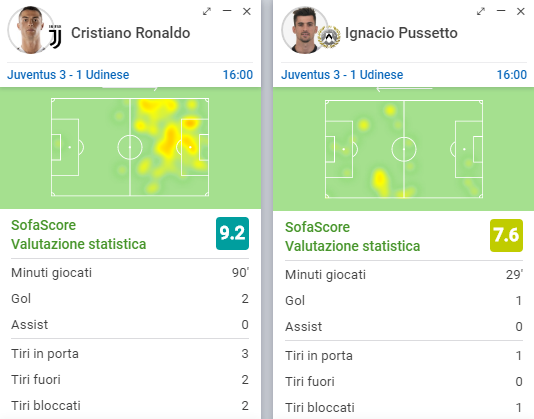Open the Juventus 3 - 1 Udinese link in Ronaldo's panel
This screenshot has height=419, width=534.
pos(68,75)
